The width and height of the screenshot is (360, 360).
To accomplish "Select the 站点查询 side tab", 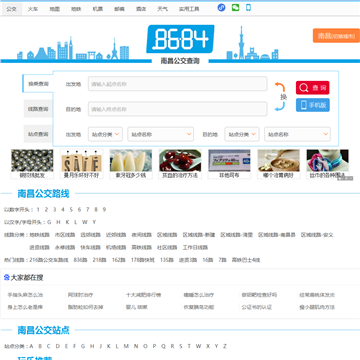I will 38,134.
